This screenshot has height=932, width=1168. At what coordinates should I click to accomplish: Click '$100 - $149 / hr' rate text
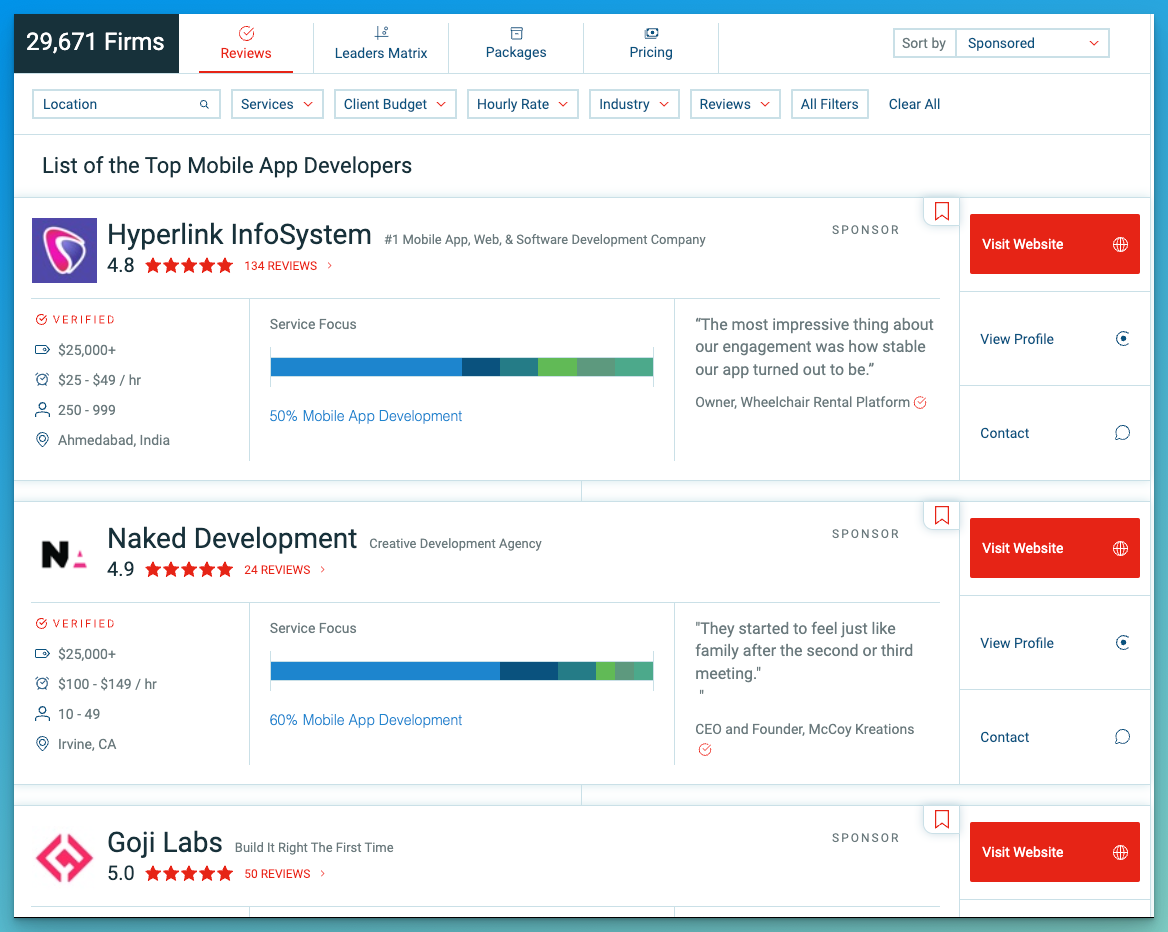(107, 684)
